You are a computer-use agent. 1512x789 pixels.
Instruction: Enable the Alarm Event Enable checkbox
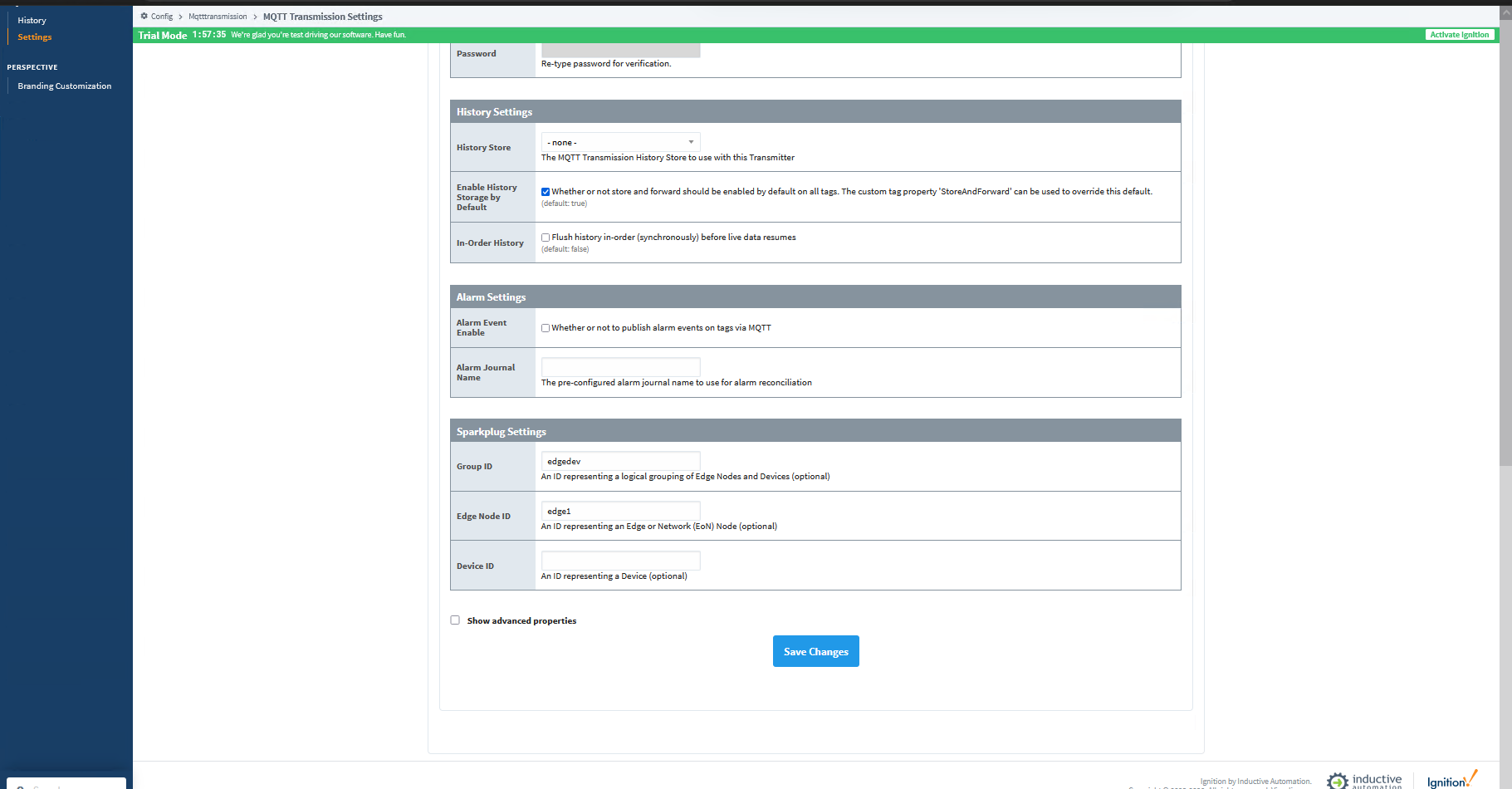(x=546, y=328)
